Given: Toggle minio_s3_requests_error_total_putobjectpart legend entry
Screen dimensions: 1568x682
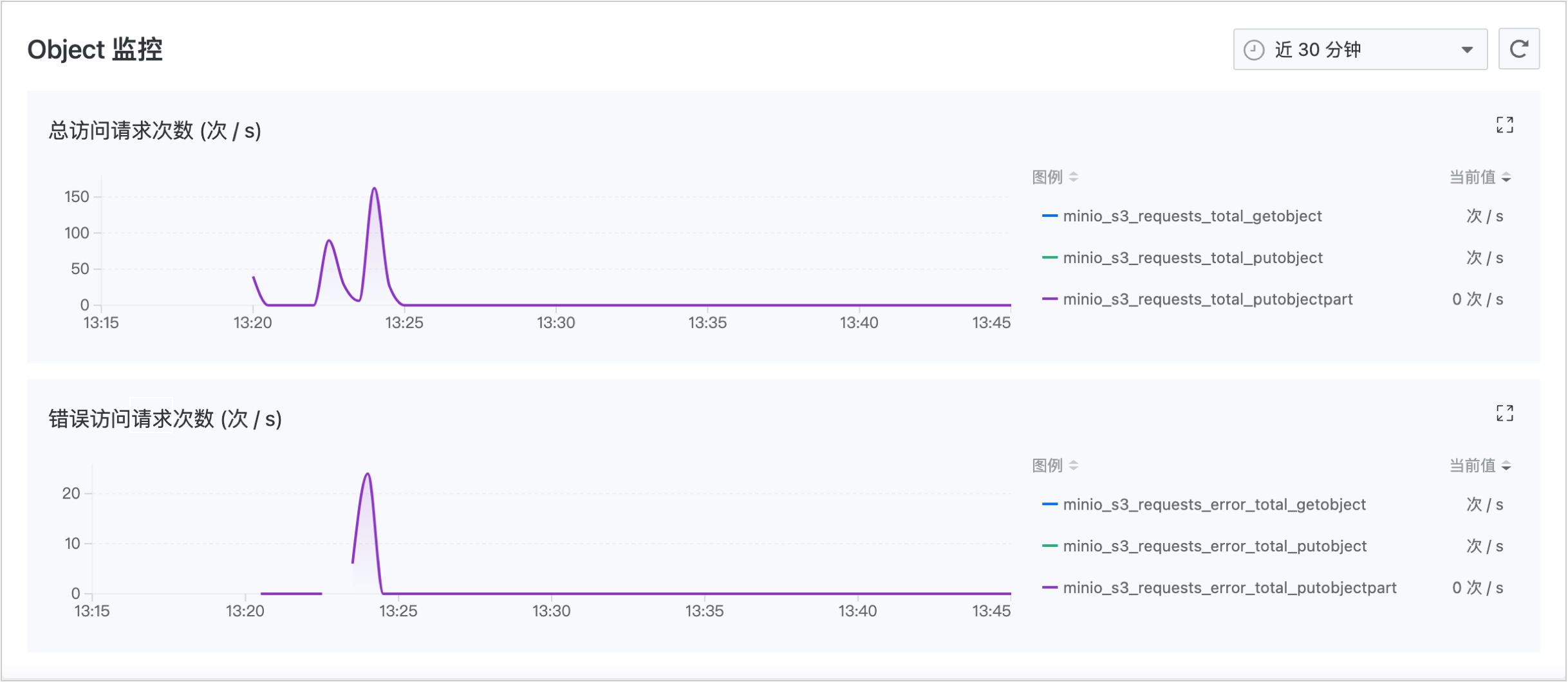Looking at the screenshot, I should point(1229,587).
